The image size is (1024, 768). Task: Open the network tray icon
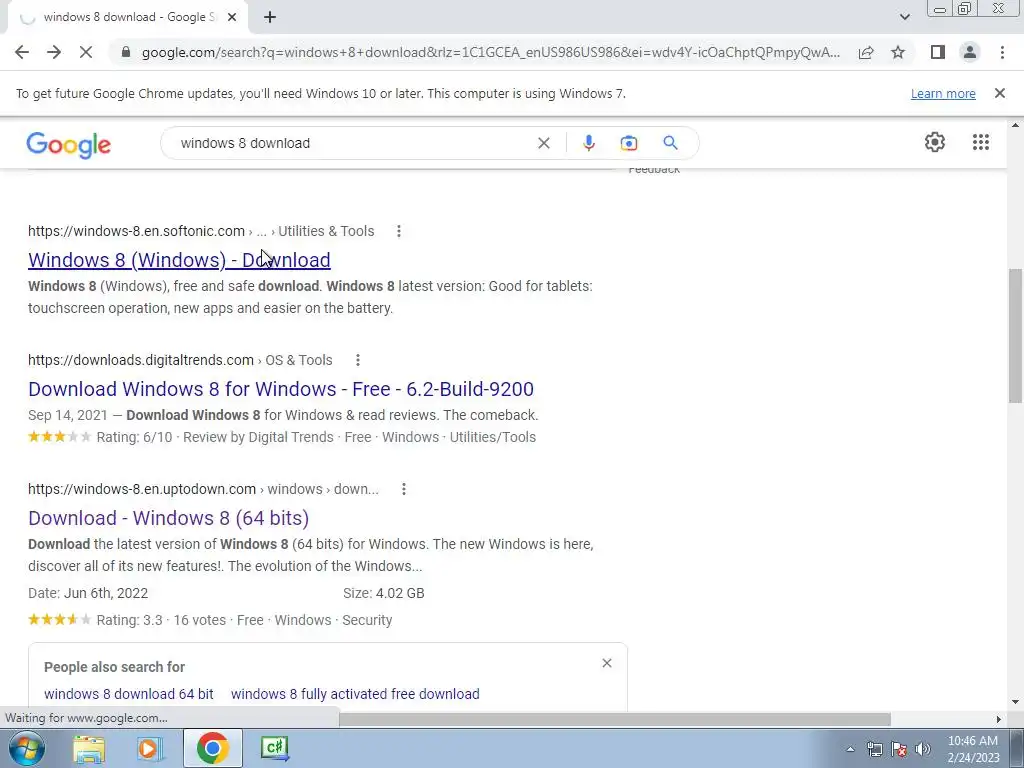pos(874,750)
